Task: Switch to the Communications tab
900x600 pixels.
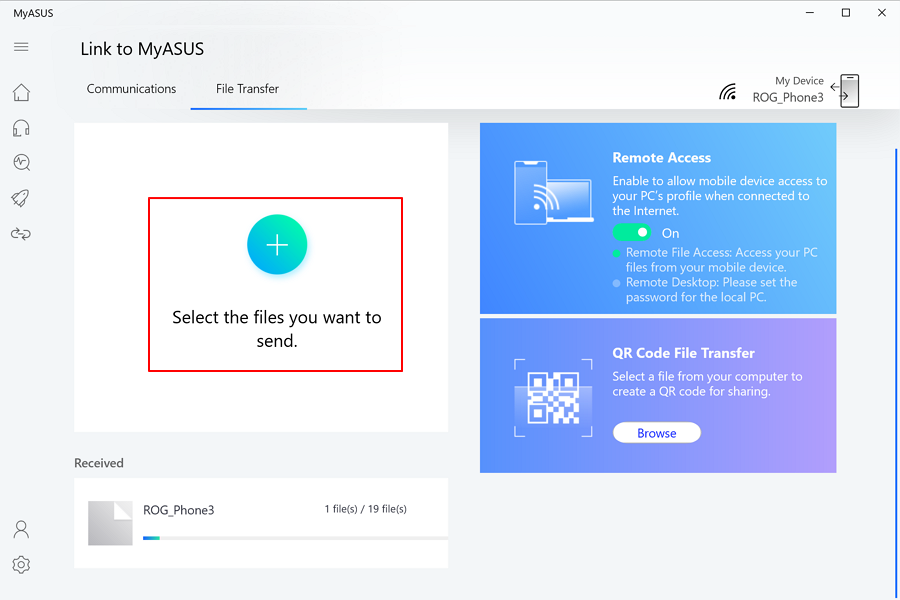Action: (x=131, y=89)
